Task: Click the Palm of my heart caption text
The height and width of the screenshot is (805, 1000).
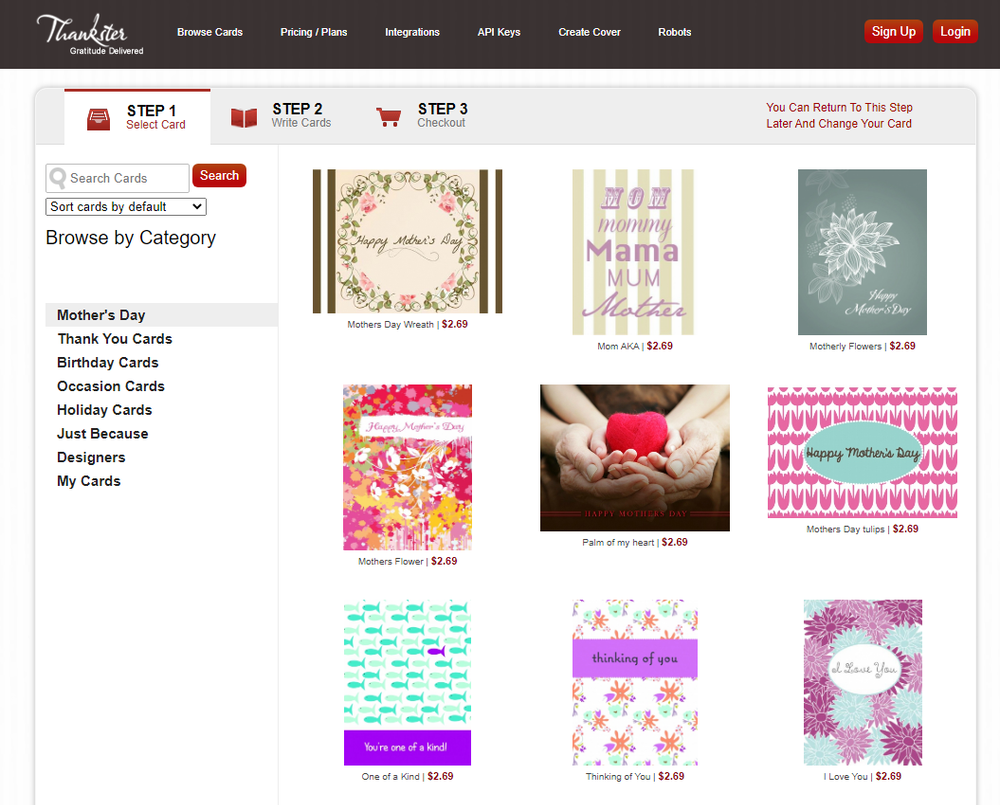Action: [x=618, y=542]
